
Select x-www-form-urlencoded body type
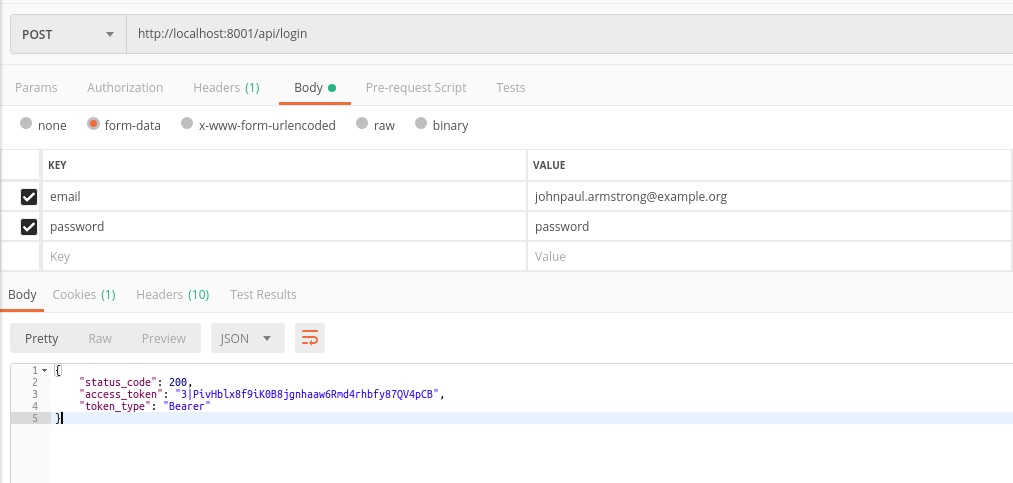tap(187, 125)
